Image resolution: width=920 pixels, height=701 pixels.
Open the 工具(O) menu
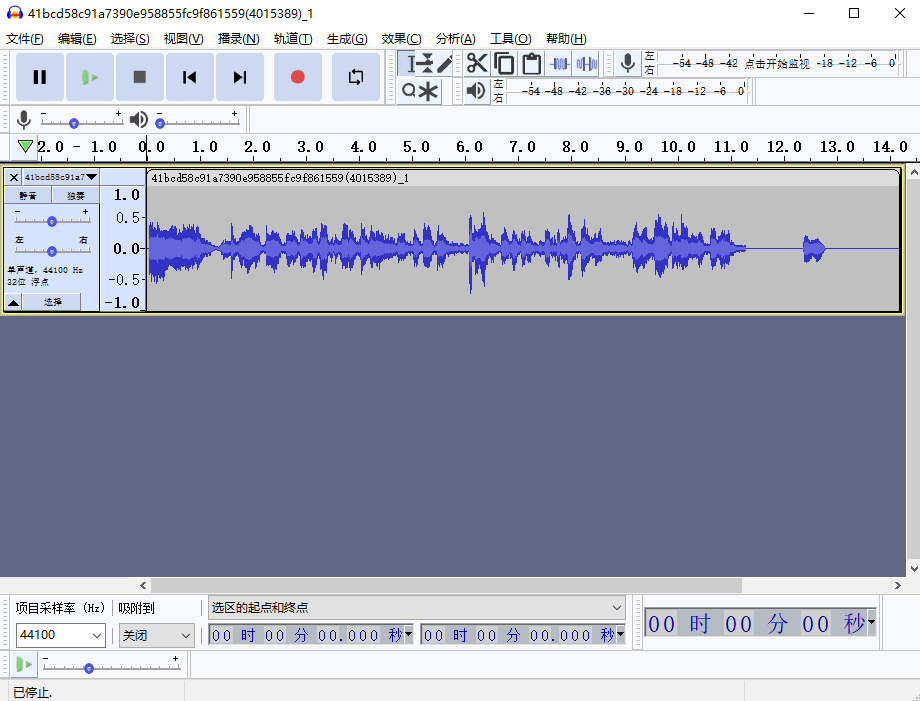510,39
